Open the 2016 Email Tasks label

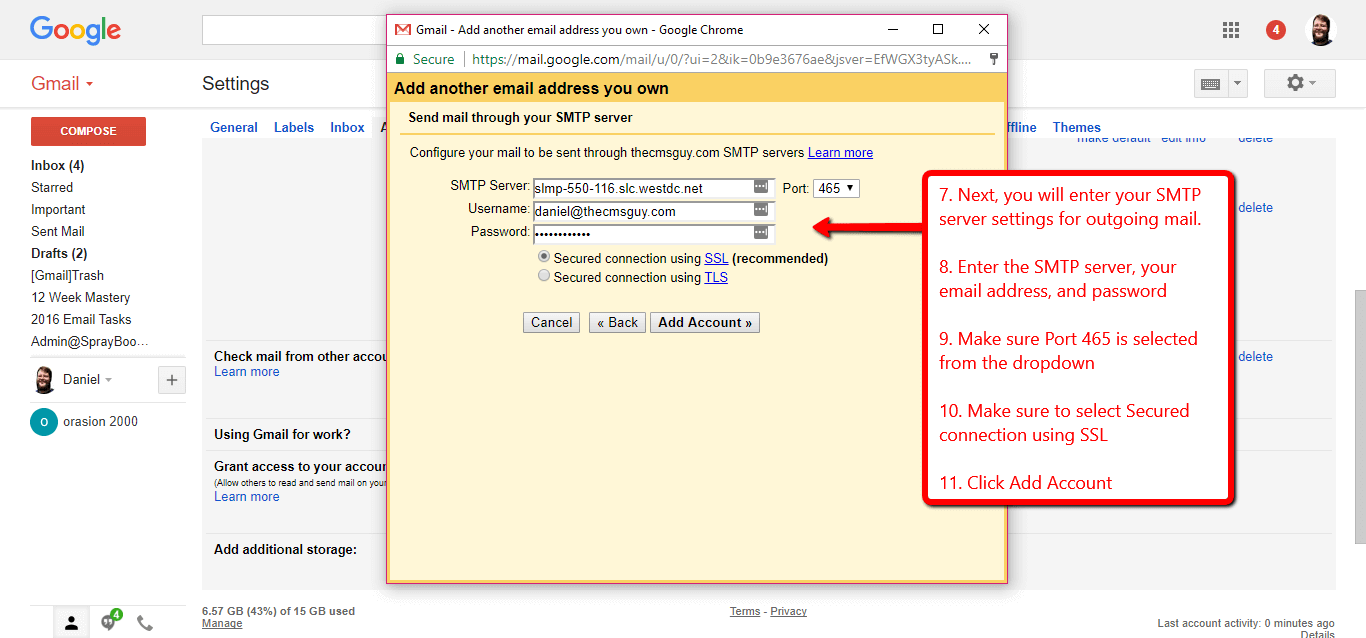coord(81,319)
